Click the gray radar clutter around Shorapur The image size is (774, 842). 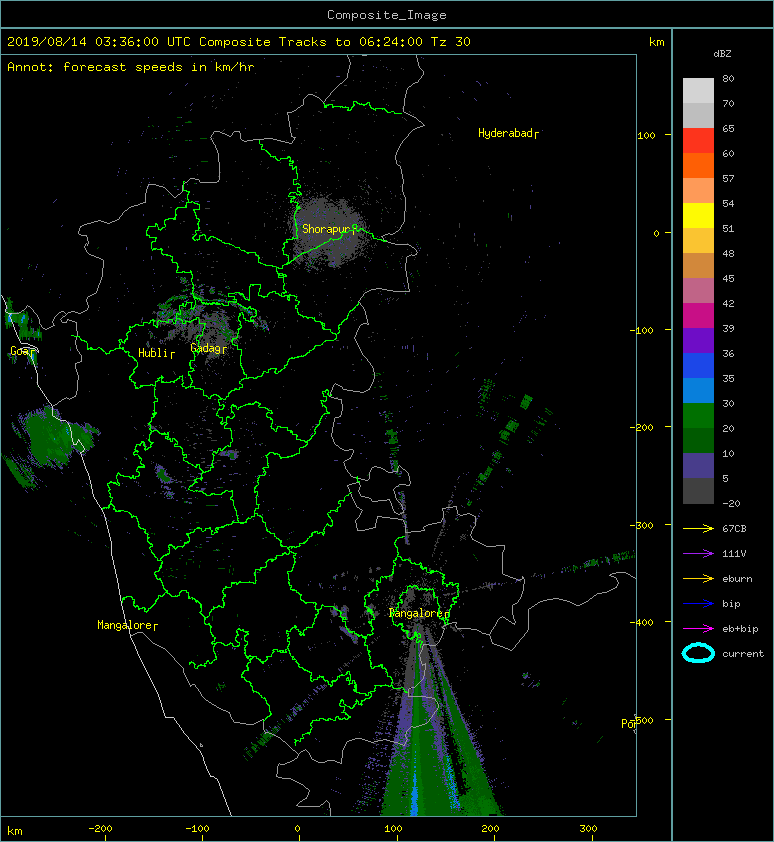point(329,232)
